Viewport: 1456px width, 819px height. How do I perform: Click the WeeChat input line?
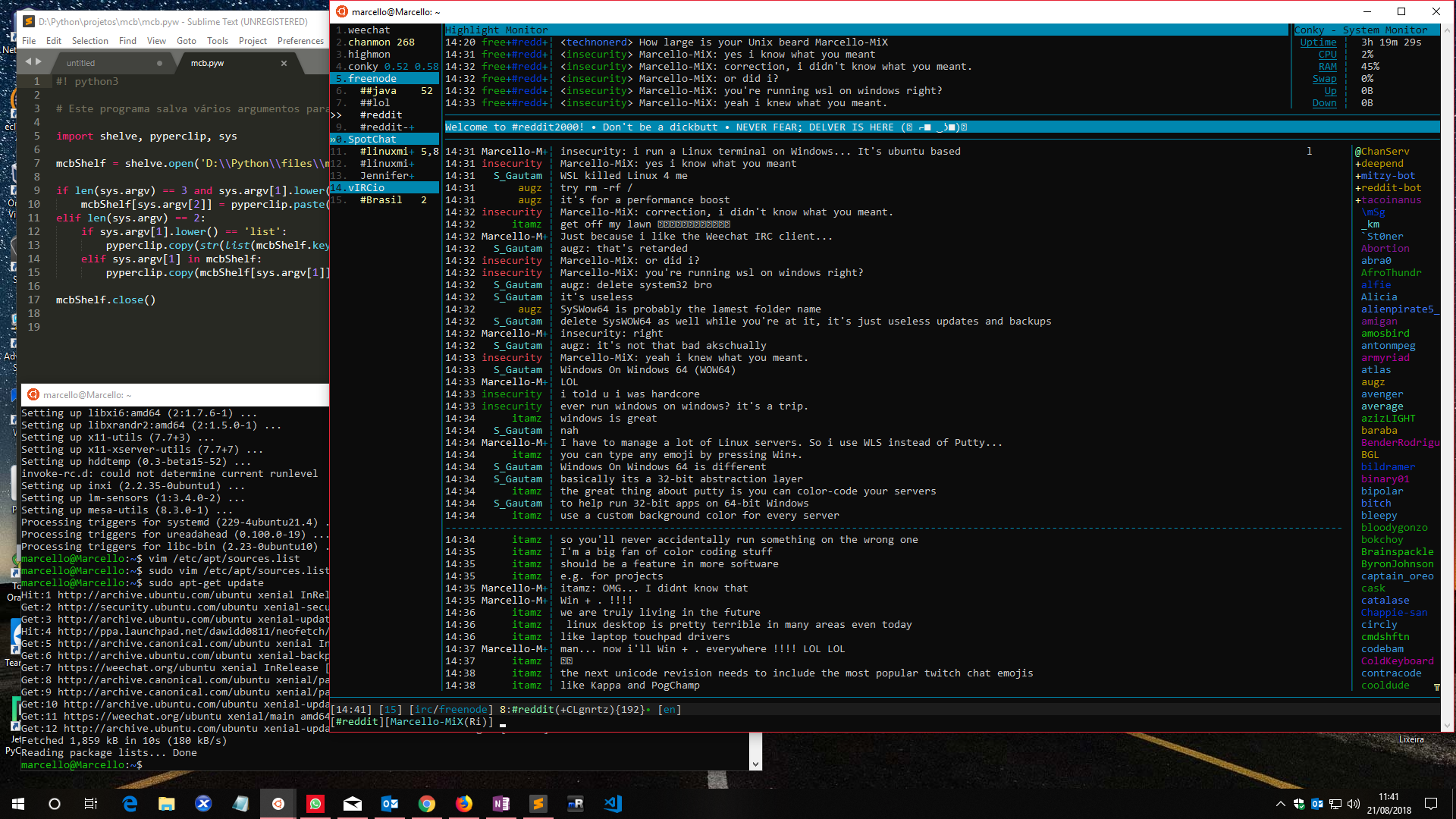[884, 722]
